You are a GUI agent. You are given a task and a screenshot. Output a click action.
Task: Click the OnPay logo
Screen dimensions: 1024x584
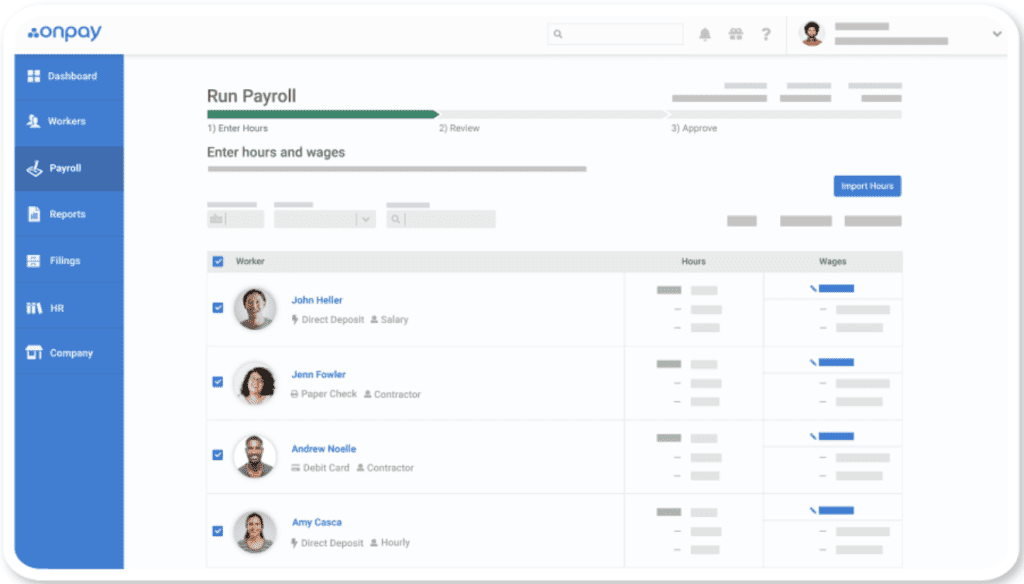[63, 32]
